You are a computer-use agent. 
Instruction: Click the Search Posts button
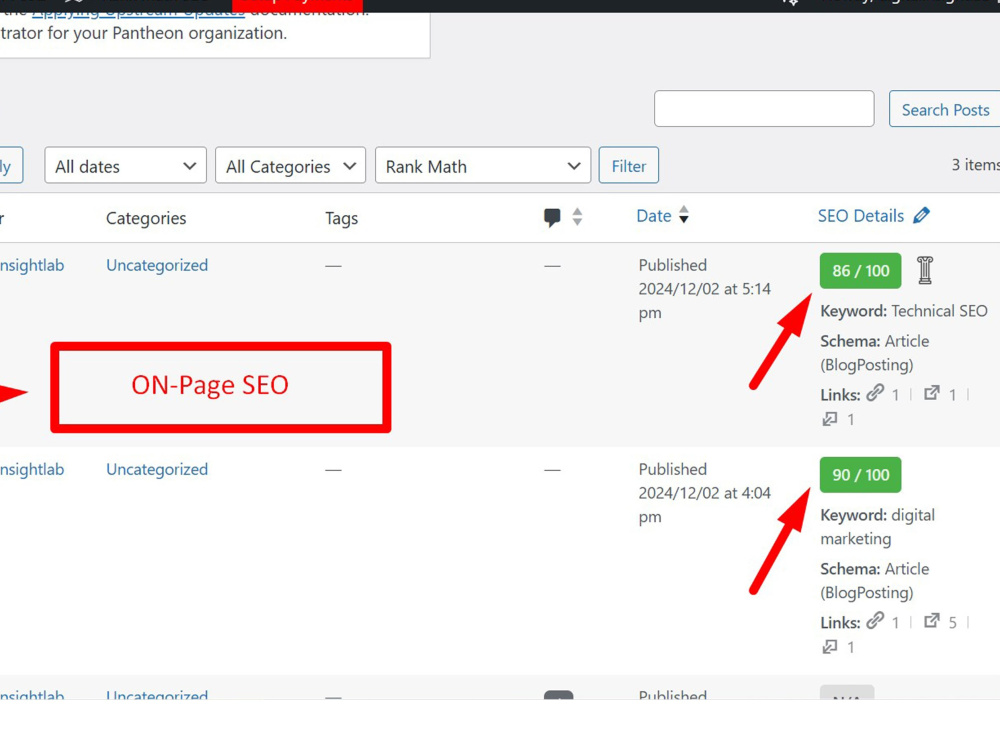click(x=945, y=109)
